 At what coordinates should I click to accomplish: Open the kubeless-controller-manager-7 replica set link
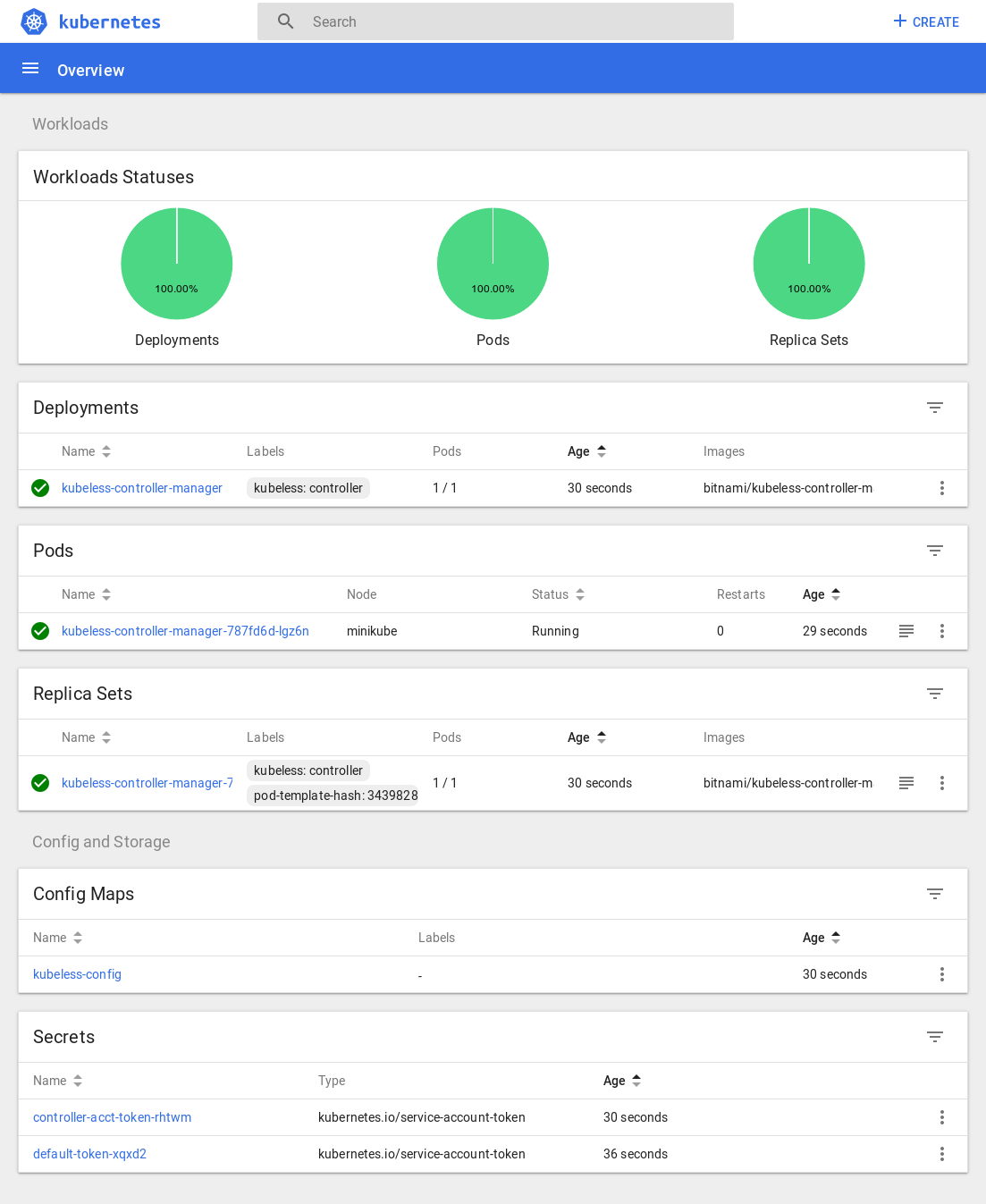[x=147, y=783]
